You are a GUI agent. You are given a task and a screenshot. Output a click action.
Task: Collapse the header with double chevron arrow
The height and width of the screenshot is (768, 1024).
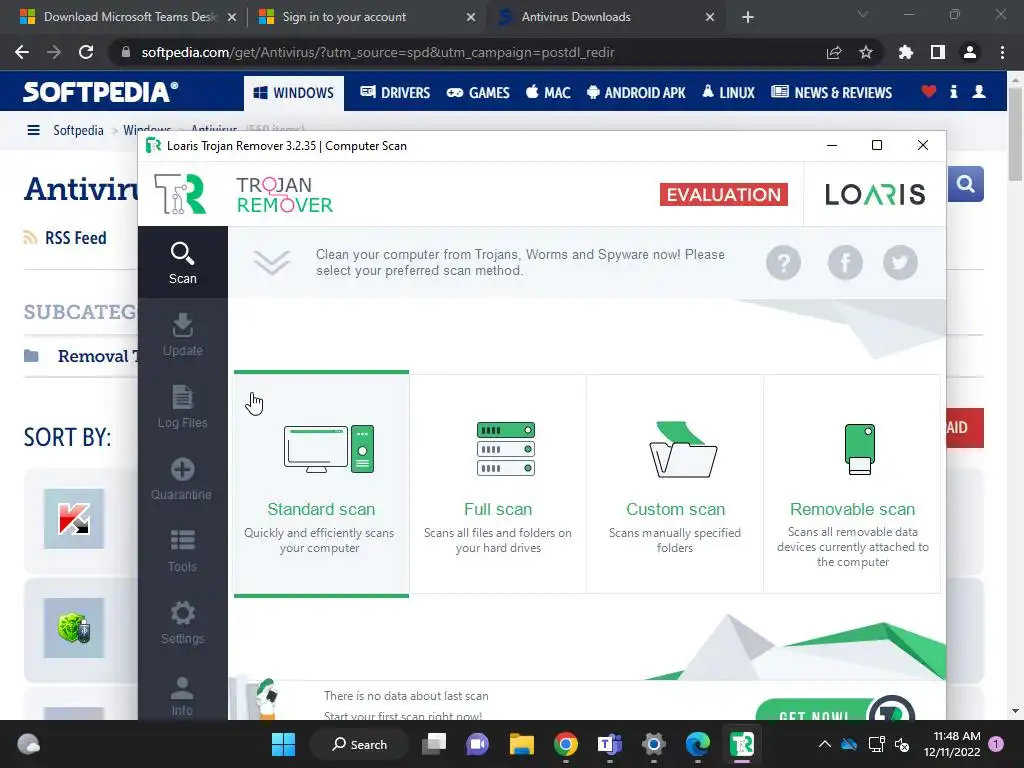pos(272,263)
